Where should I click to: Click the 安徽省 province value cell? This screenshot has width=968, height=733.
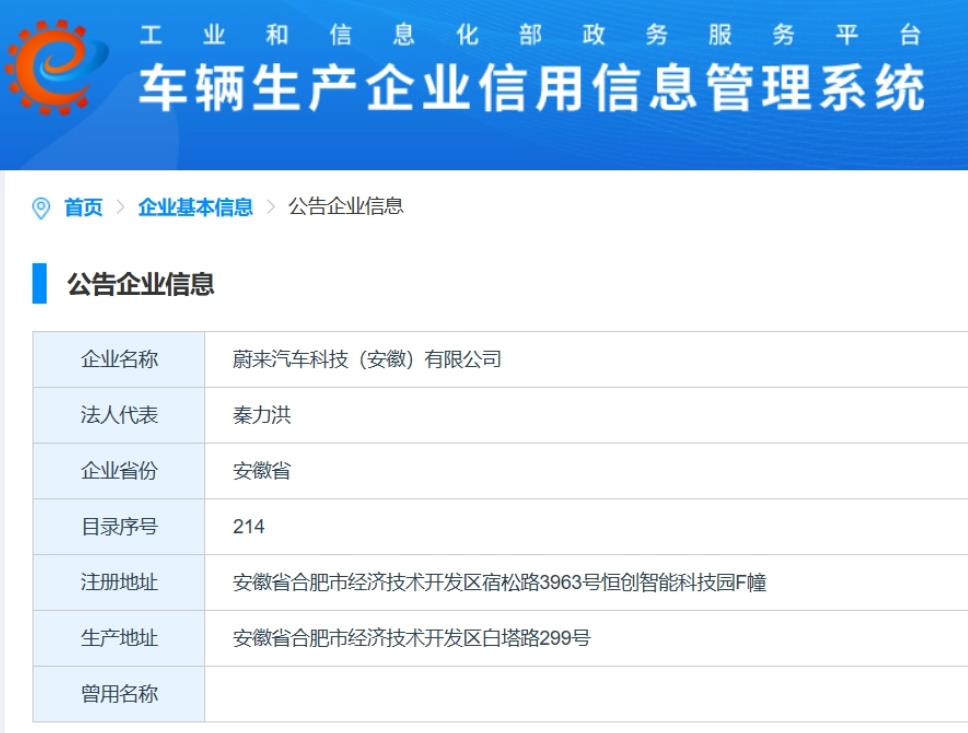click(262, 471)
